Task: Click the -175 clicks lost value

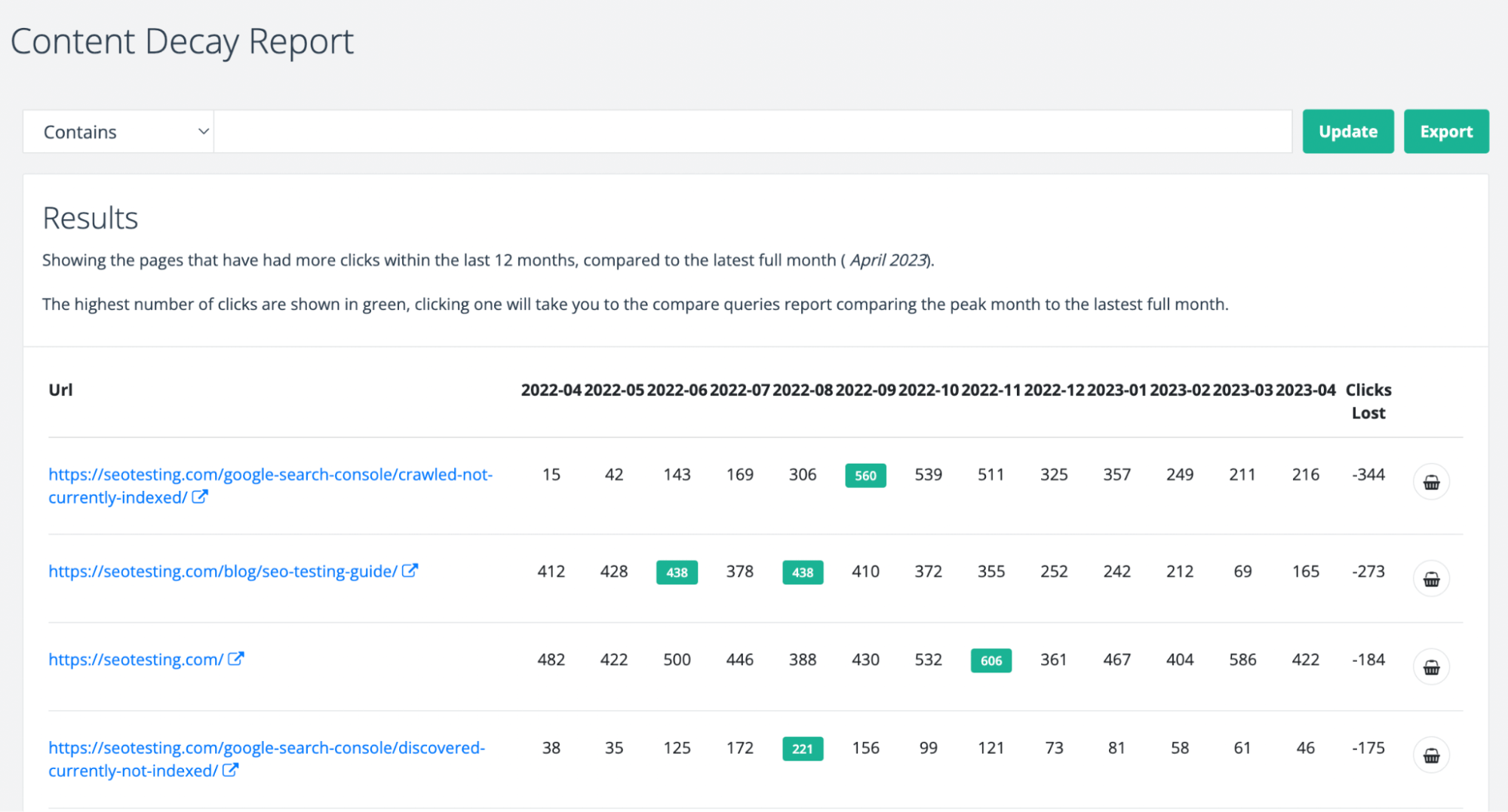Action: [1368, 748]
